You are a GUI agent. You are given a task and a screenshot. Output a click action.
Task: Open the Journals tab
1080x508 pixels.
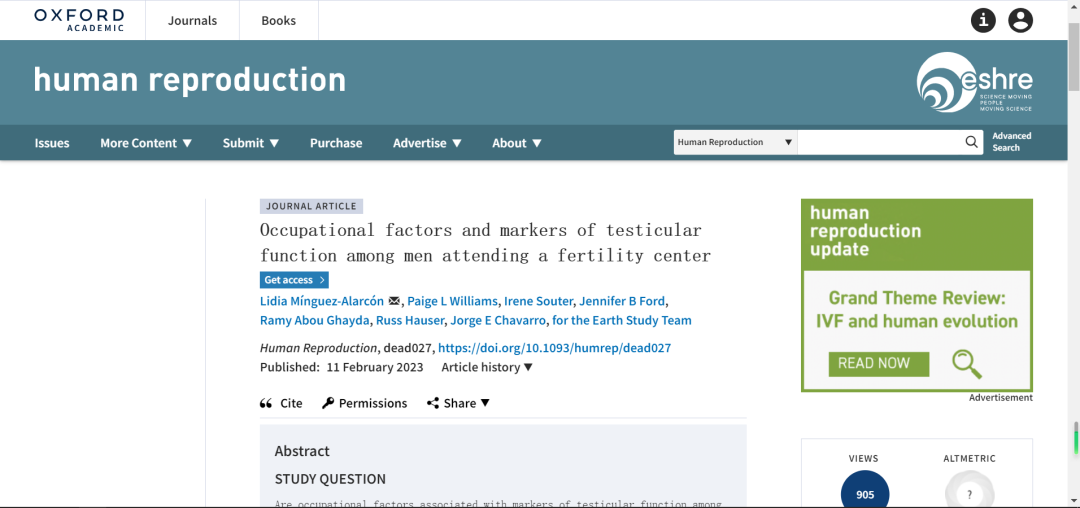[x=192, y=21]
